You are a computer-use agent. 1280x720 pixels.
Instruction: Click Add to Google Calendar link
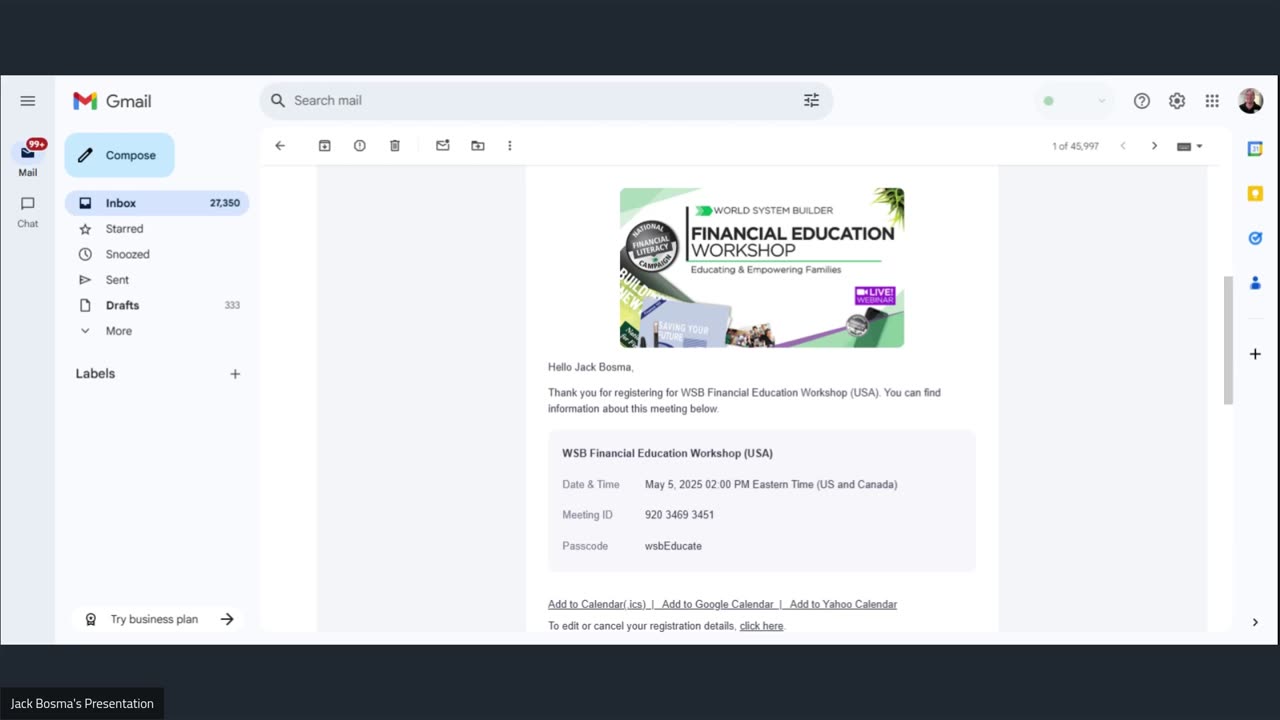click(717, 604)
